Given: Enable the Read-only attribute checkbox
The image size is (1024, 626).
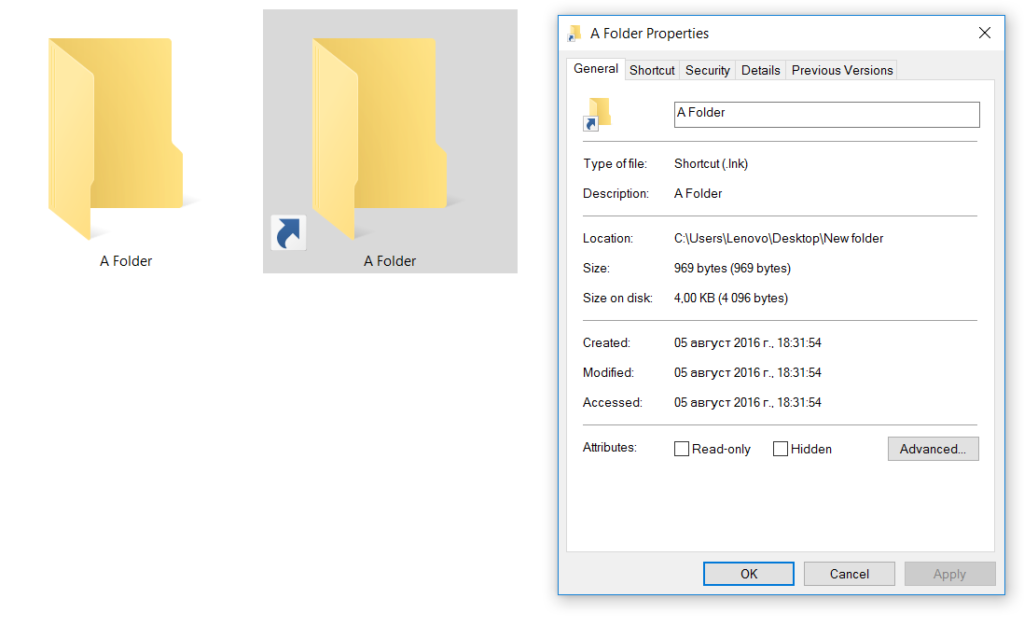Looking at the screenshot, I should tap(682, 449).
